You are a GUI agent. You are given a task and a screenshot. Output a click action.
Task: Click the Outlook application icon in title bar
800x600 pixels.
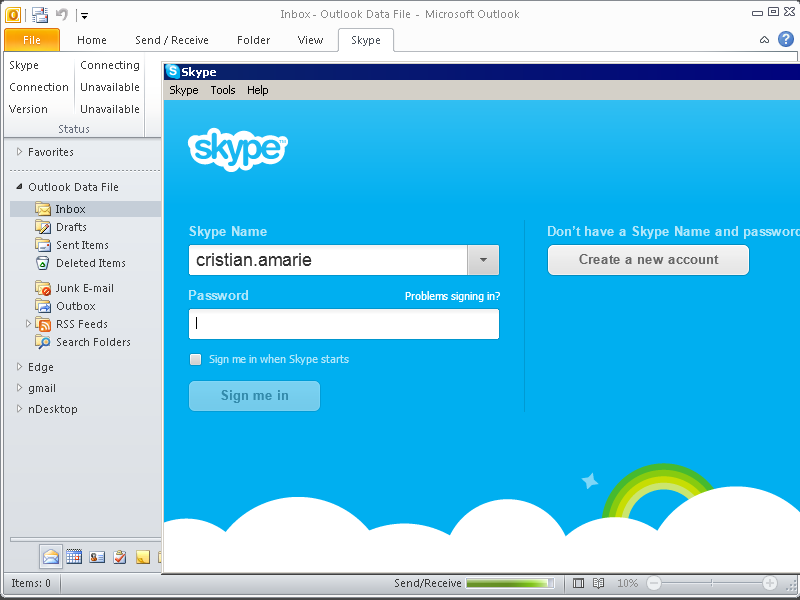tap(13, 15)
